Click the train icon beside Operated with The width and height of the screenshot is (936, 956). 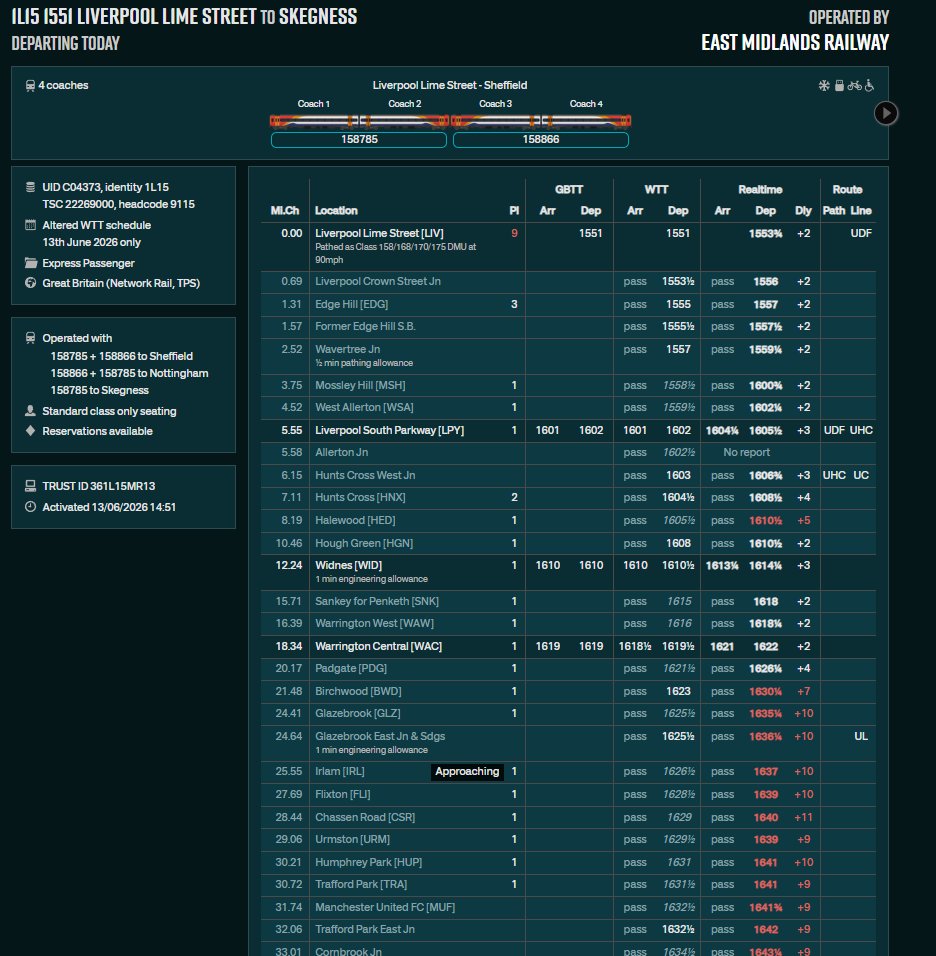[x=30, y=338]
